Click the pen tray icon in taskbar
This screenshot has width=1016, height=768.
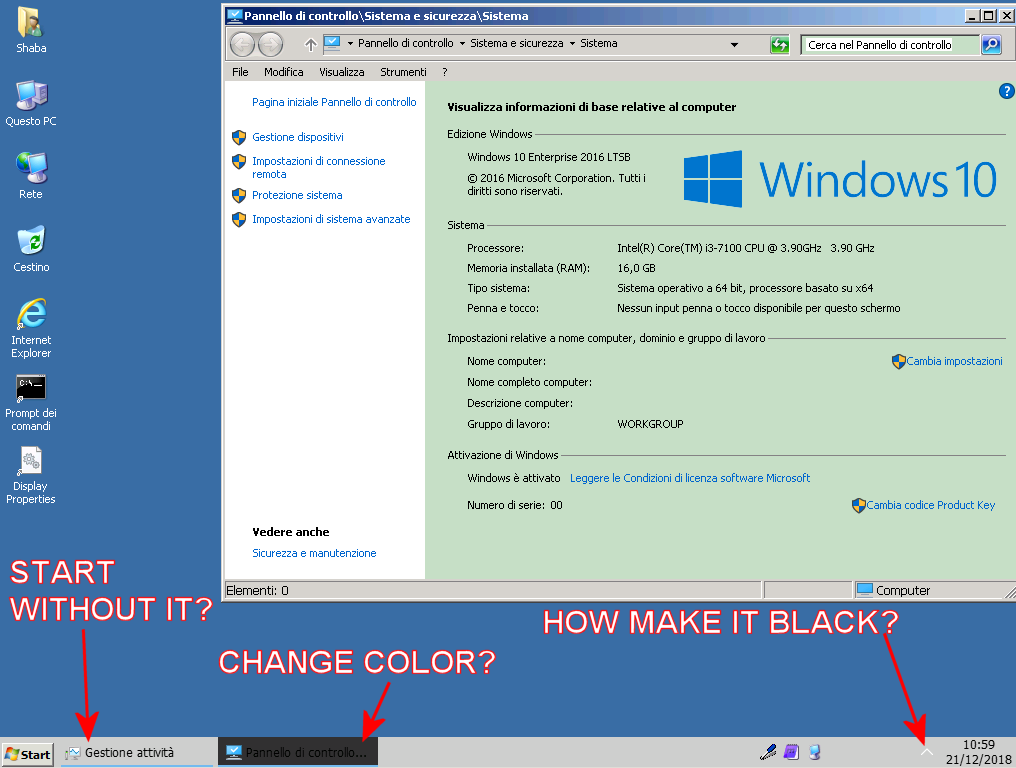[x=768, y=752]
